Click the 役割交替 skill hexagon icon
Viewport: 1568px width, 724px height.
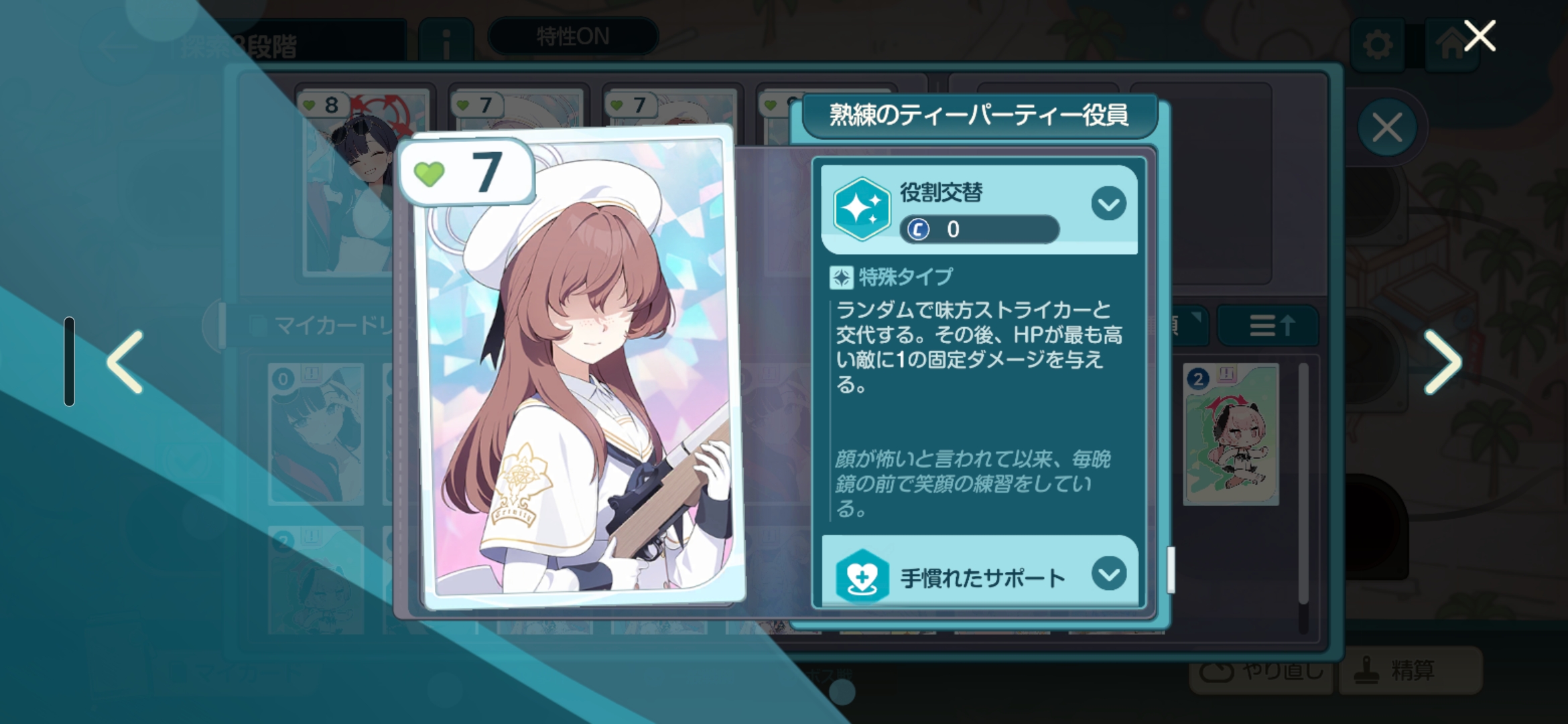pos(861,209)
